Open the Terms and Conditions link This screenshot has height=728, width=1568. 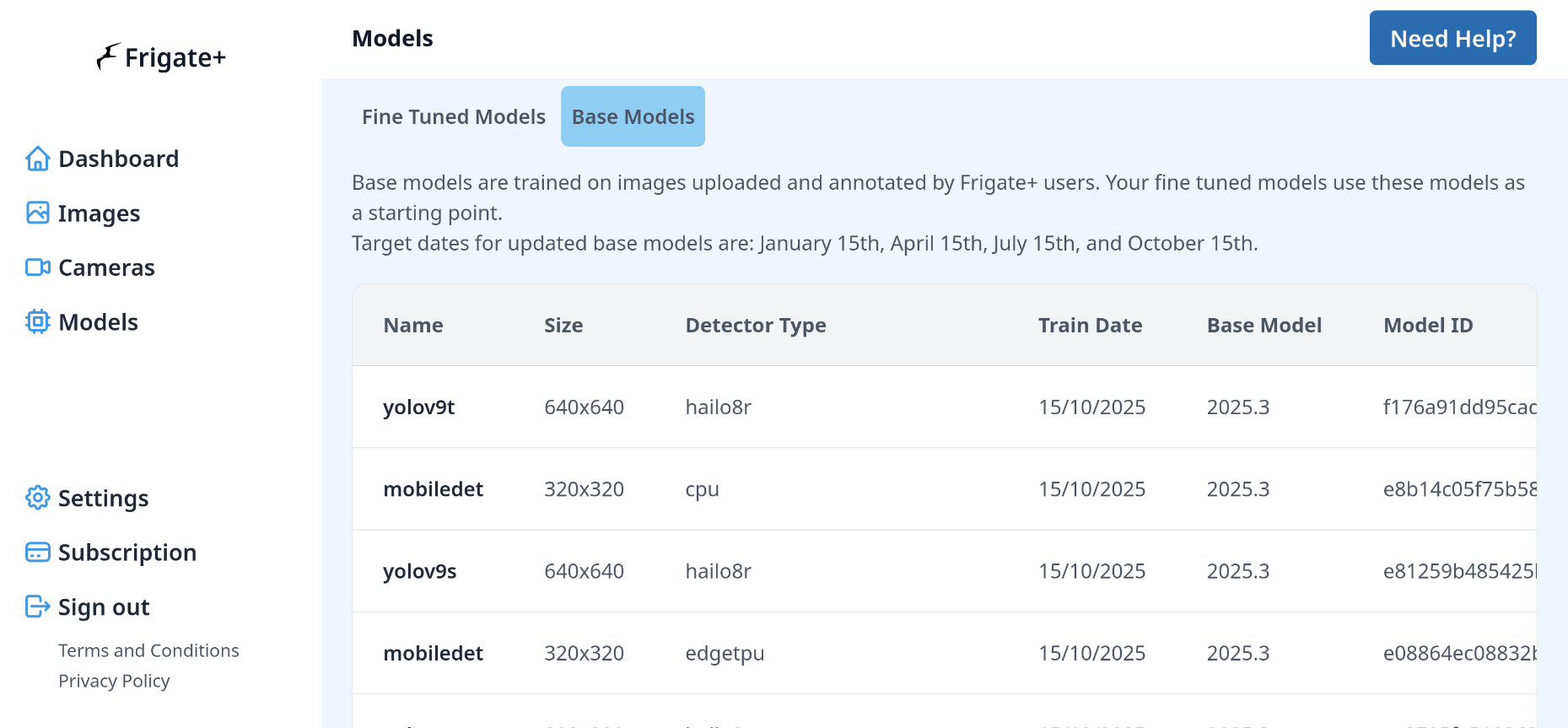point(148,650)
